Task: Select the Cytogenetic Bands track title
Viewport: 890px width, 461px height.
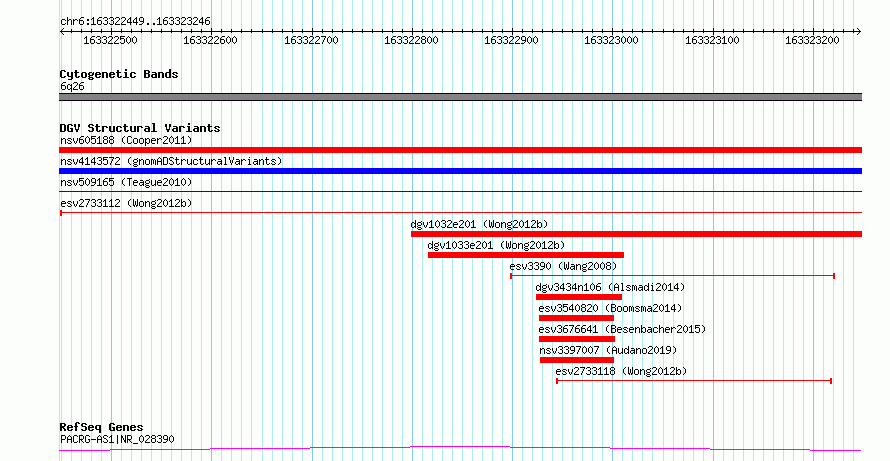Action: click(x=119, y=74)
